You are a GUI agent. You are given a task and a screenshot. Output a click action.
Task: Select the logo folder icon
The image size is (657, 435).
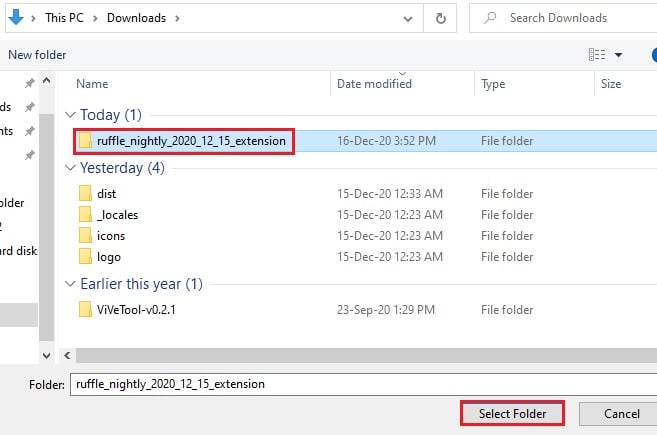[x=85, y=256]
